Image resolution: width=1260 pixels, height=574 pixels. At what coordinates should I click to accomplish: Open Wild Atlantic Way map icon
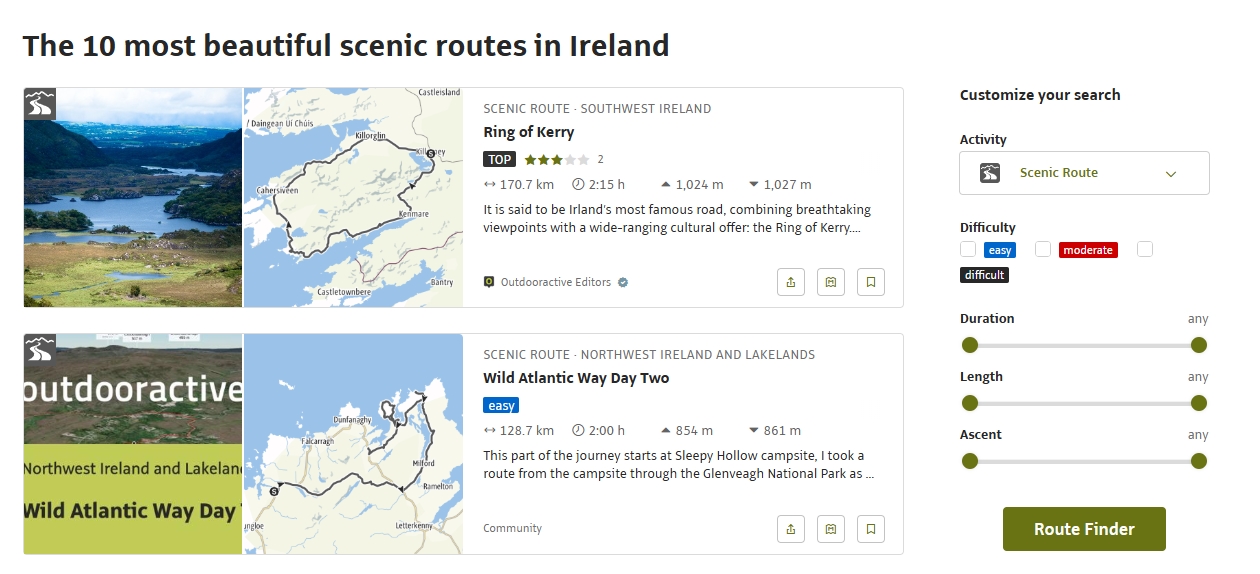[x=831, y=528]
